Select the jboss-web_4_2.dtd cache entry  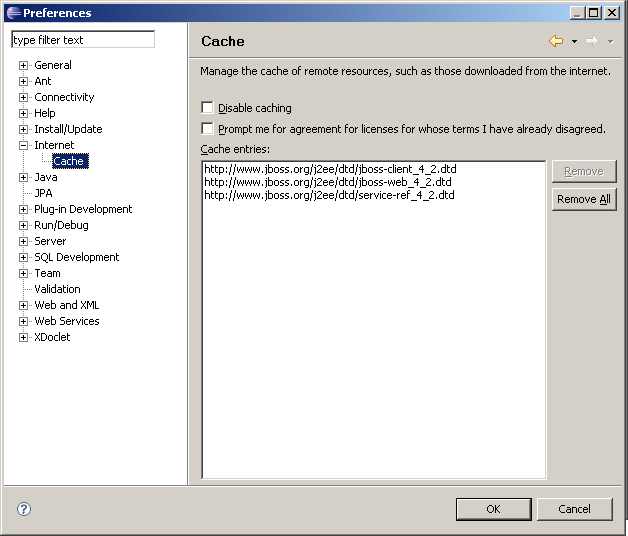pyautogui.click(x=328, y=182)
